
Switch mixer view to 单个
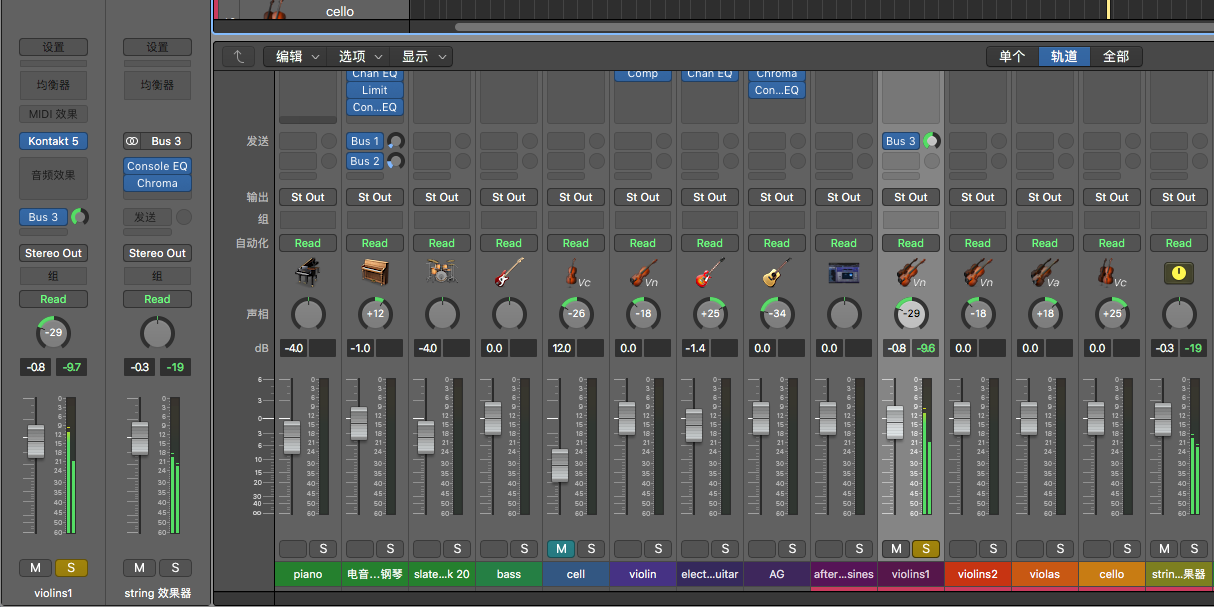tap(1011, 57)
